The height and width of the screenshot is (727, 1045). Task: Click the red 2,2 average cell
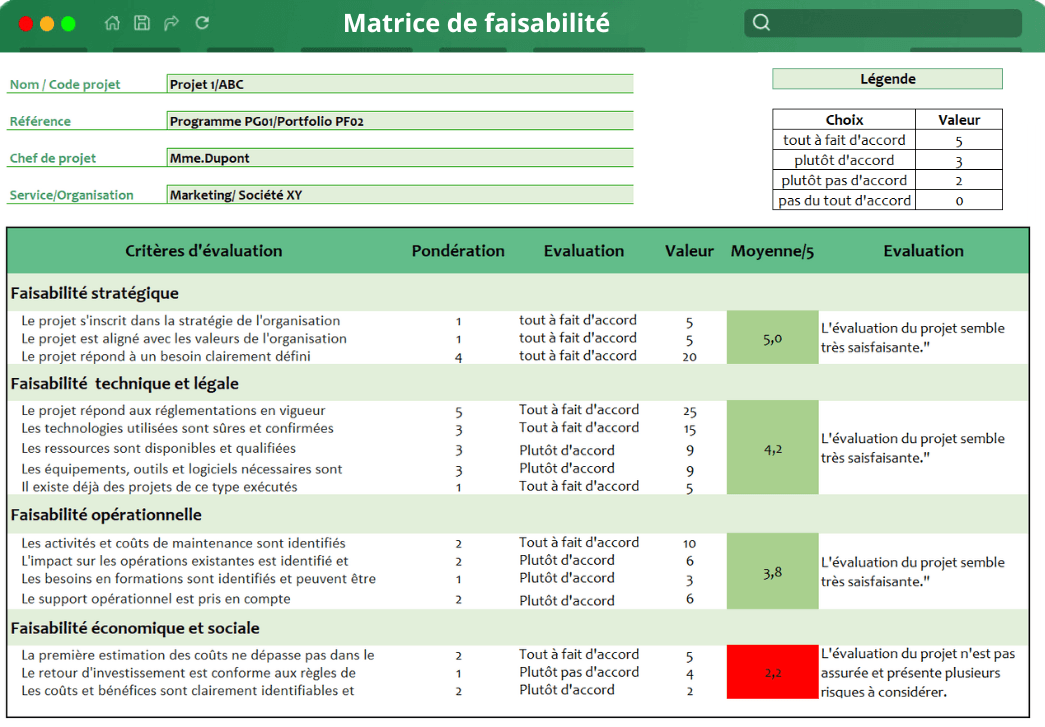point(771,672)
